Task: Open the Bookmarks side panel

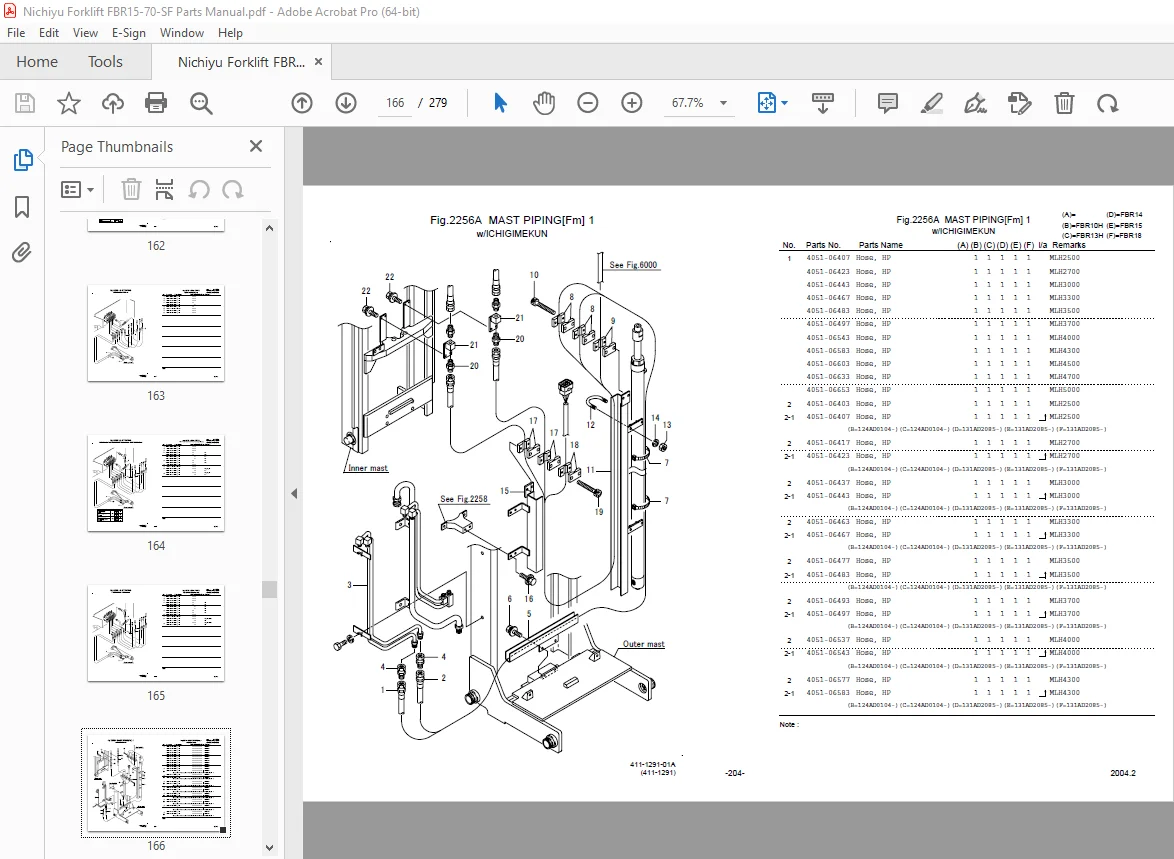Action: [x=22, y=207]
